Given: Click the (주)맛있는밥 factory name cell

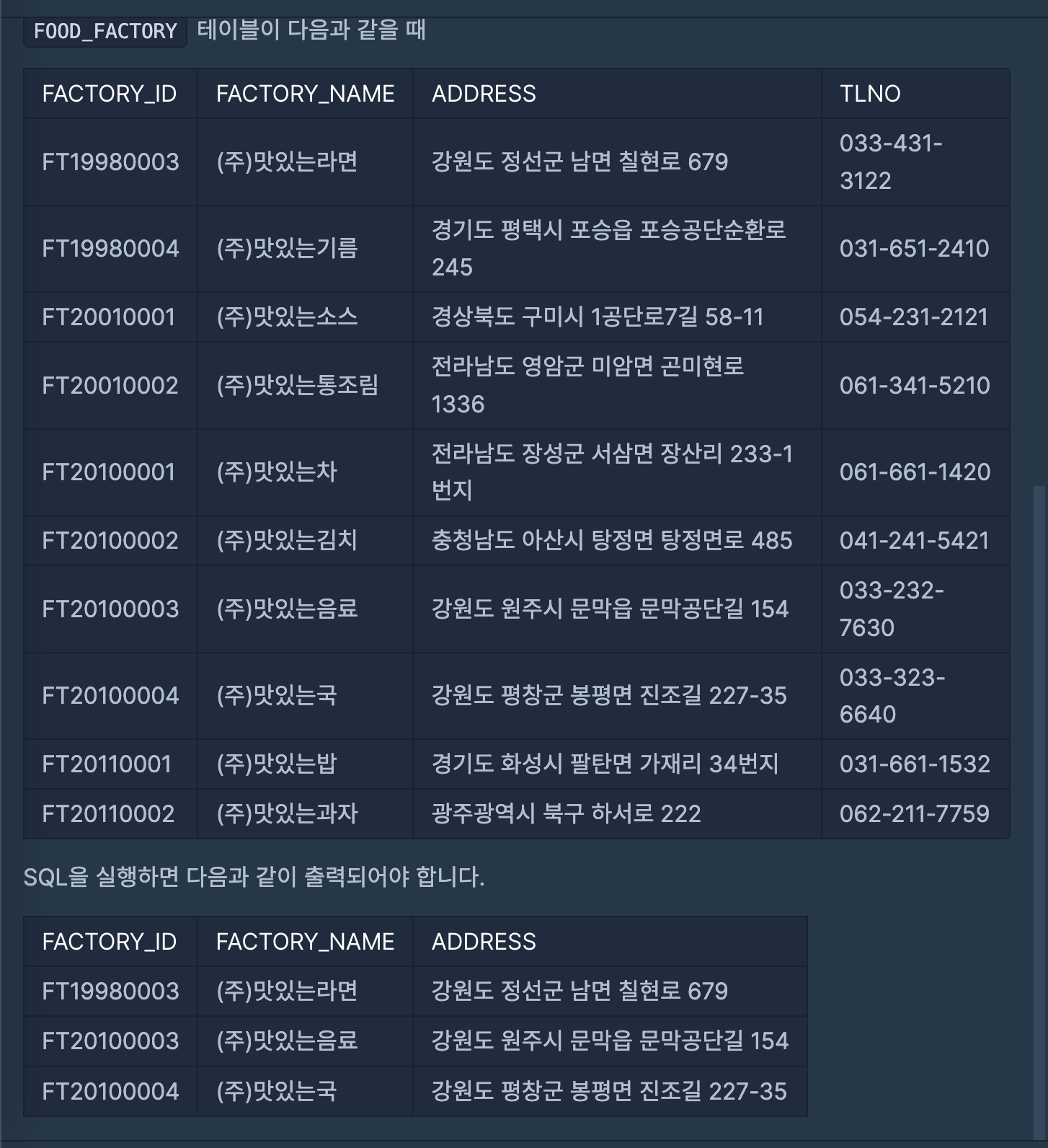Looking at the screenshot, I should point(277,764).
